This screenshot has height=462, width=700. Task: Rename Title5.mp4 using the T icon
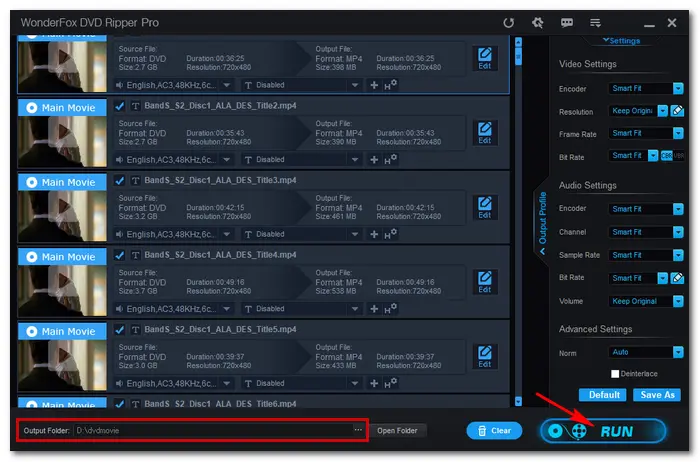pos(136,330)
